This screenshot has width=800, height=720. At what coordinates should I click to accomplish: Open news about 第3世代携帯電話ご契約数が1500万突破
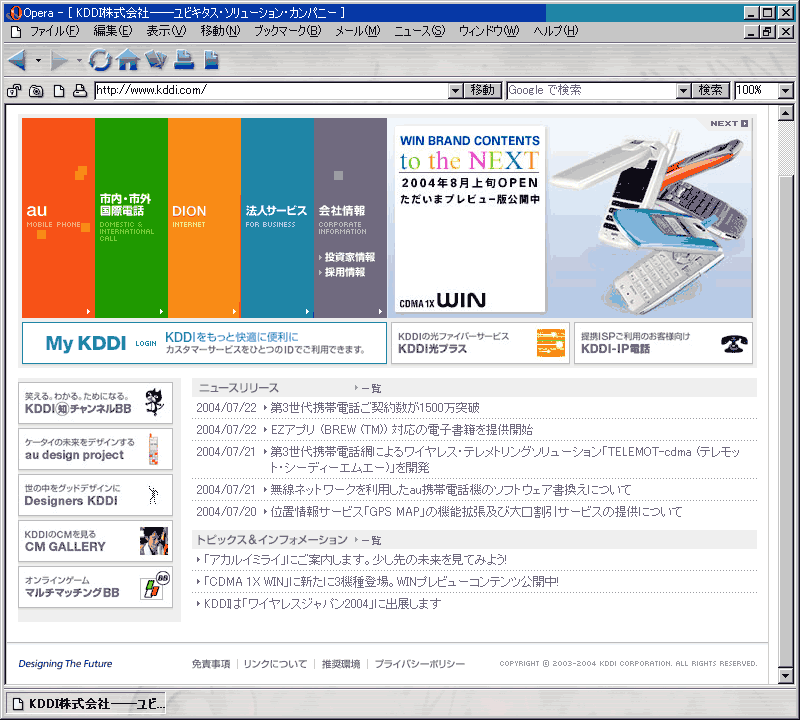(x=375, y=408)
